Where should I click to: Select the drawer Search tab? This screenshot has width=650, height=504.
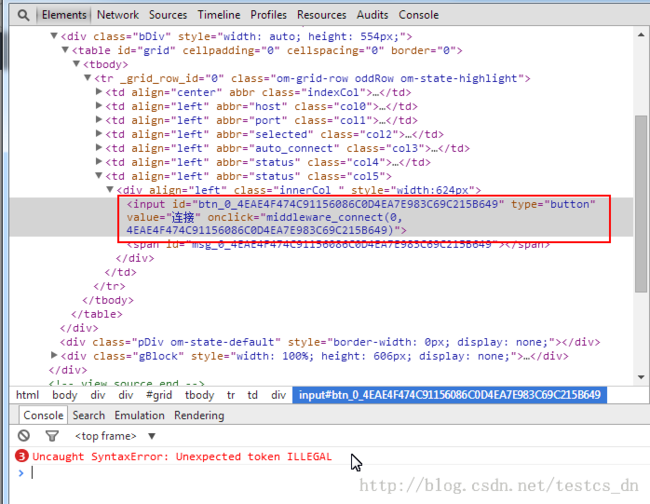click(89, 415)
